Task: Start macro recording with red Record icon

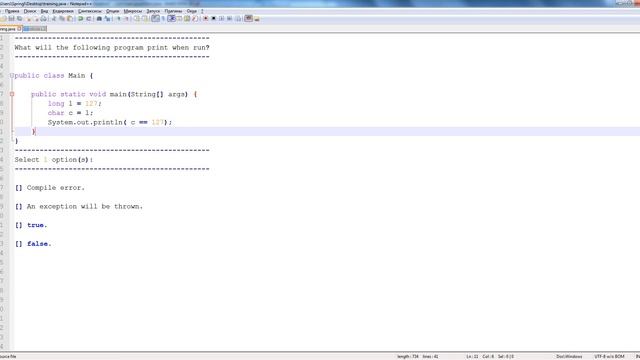Action: (x=205, y=19)
